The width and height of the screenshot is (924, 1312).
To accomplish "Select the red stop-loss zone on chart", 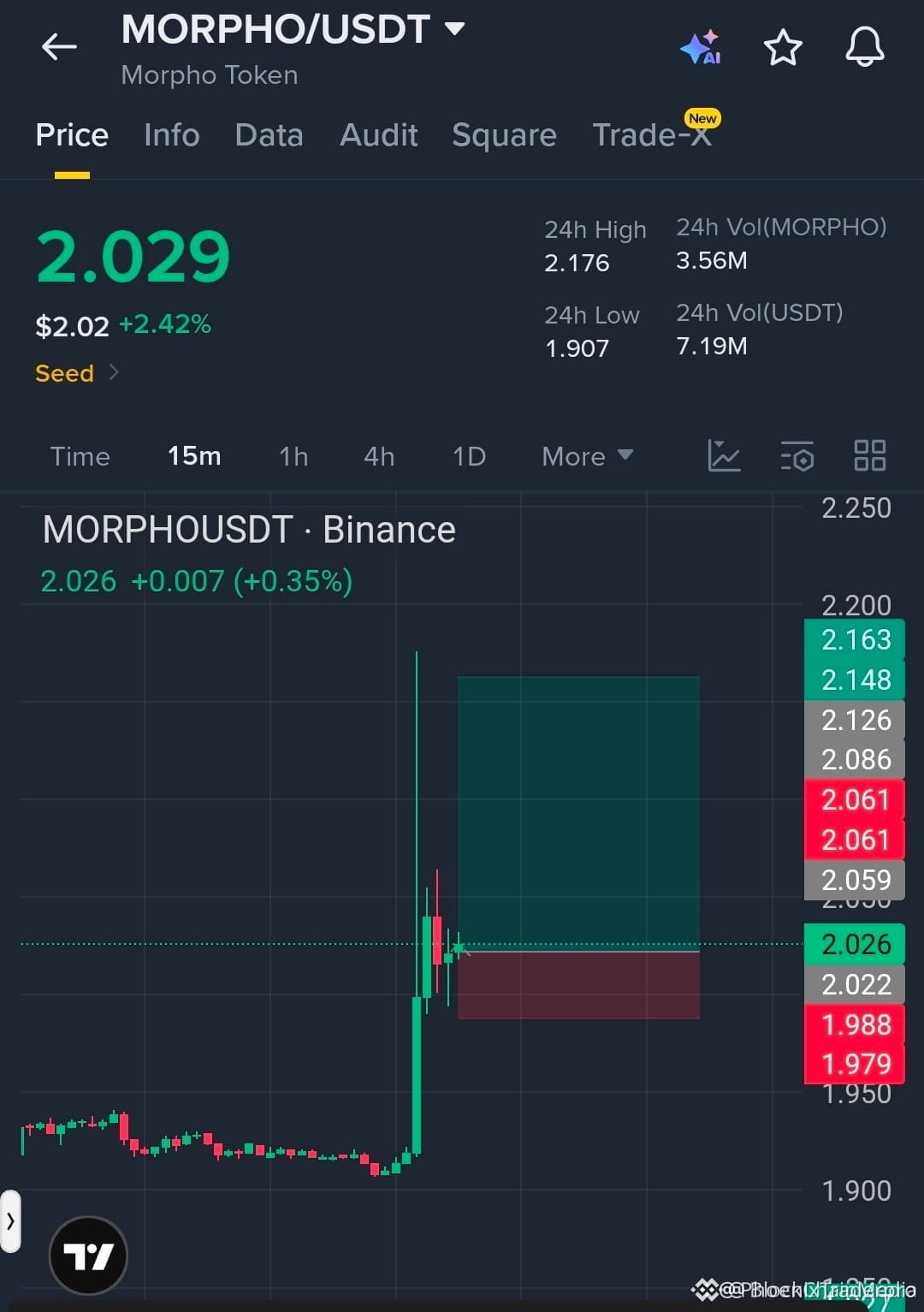I will pos(578,985).
